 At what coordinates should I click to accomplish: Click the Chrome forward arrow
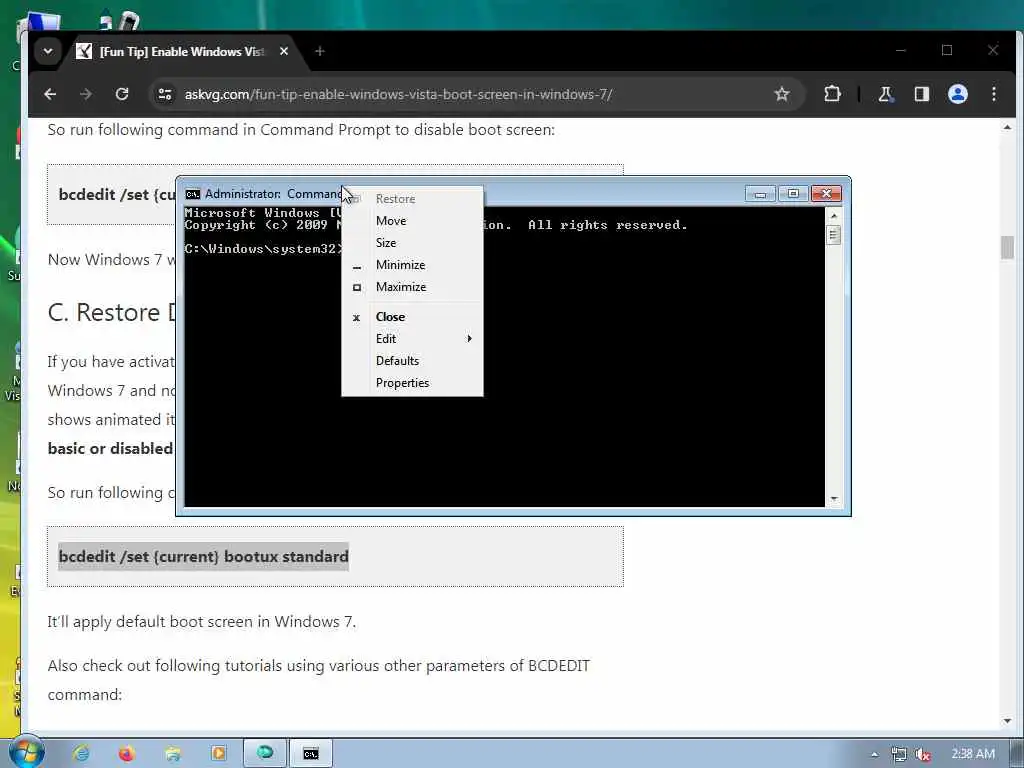[86, 94]
